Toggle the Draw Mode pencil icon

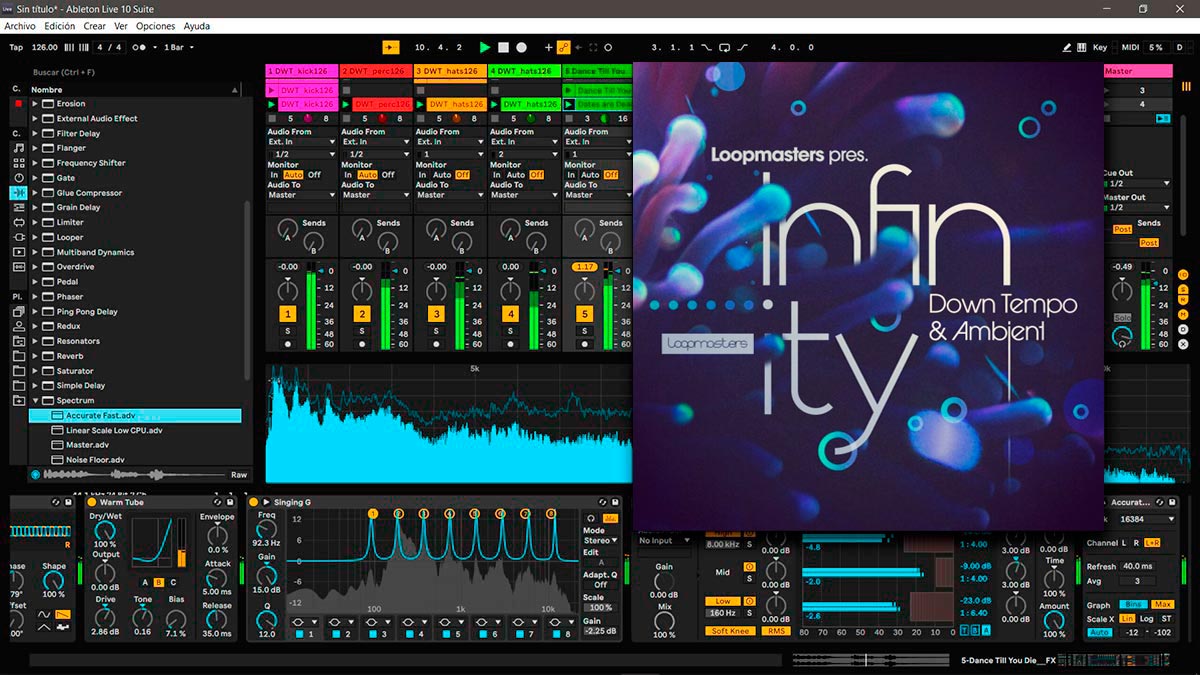1067,47
